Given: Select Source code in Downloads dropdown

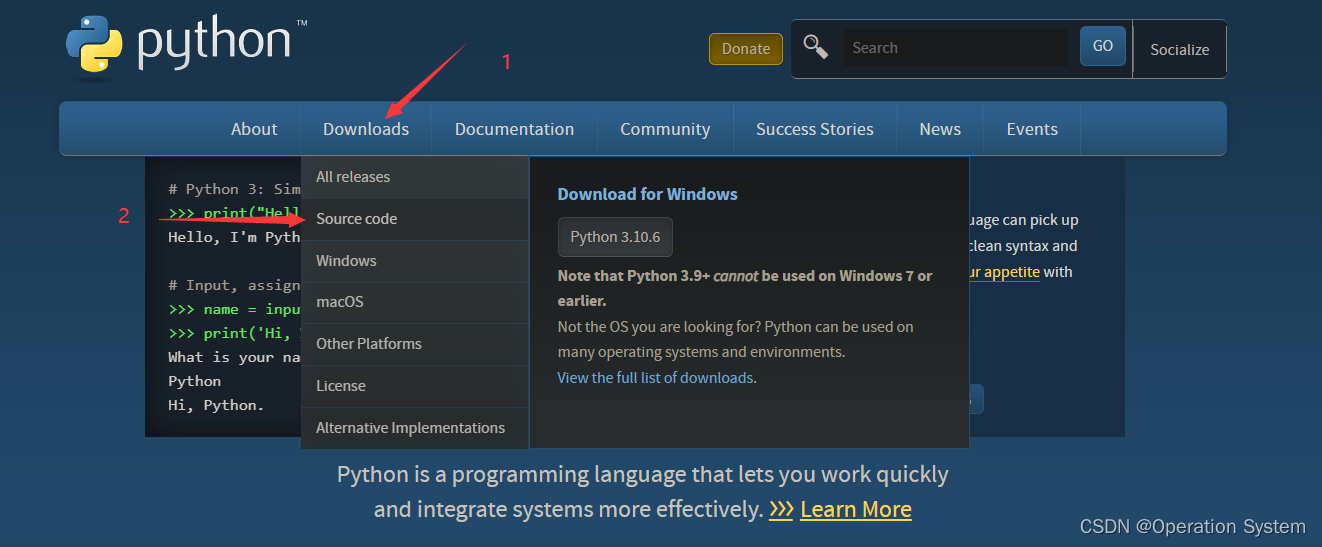Looking at the screenshot, I should 415,219.
